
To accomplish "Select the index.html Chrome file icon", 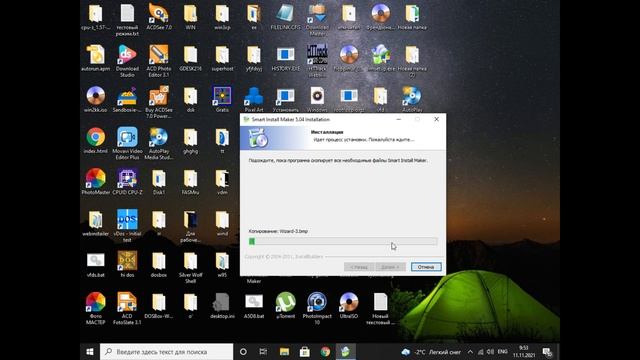I will (x=96, y=141).
